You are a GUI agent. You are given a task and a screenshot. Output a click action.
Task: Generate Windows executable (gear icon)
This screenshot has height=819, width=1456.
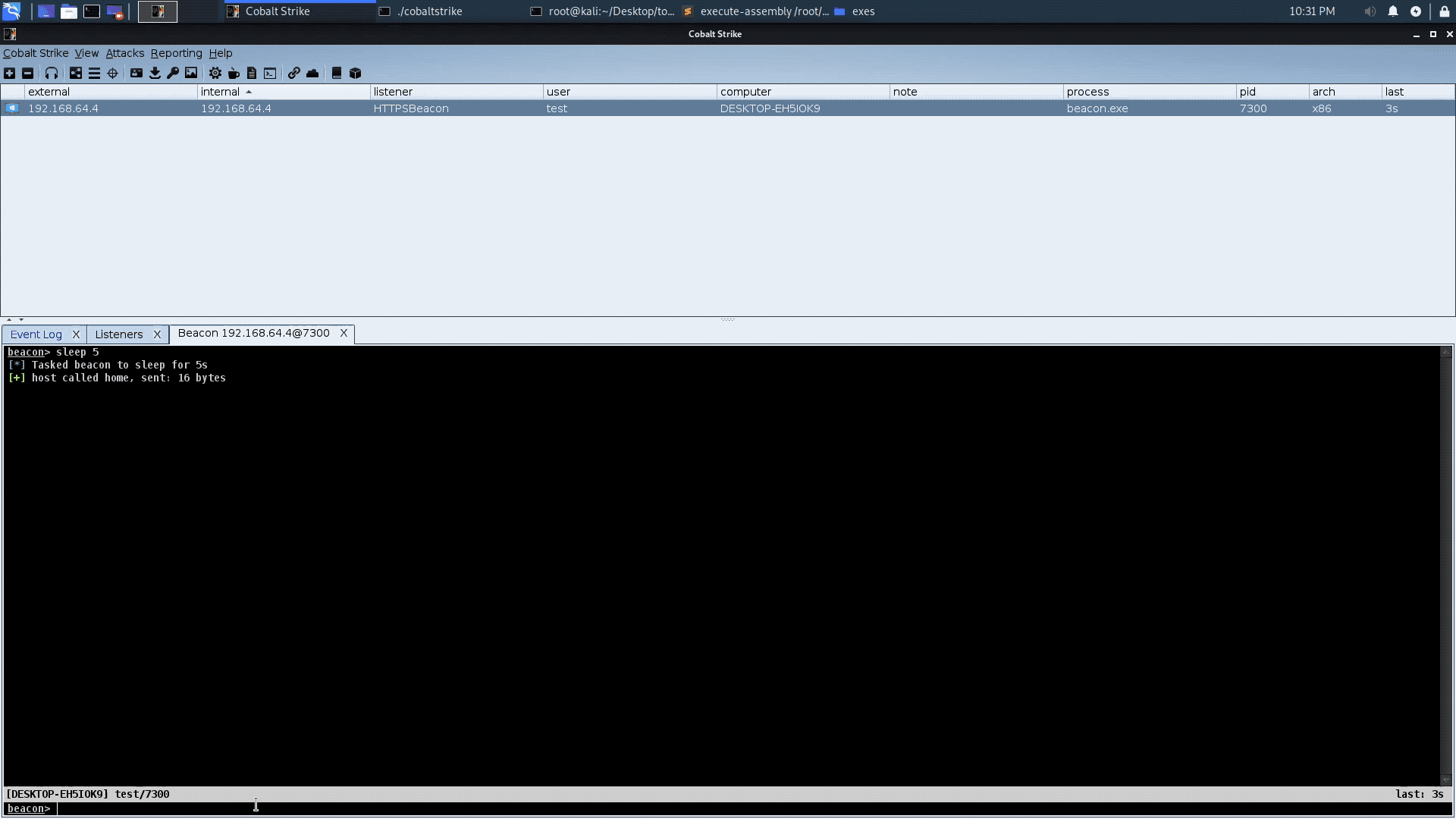coord(215,74)
